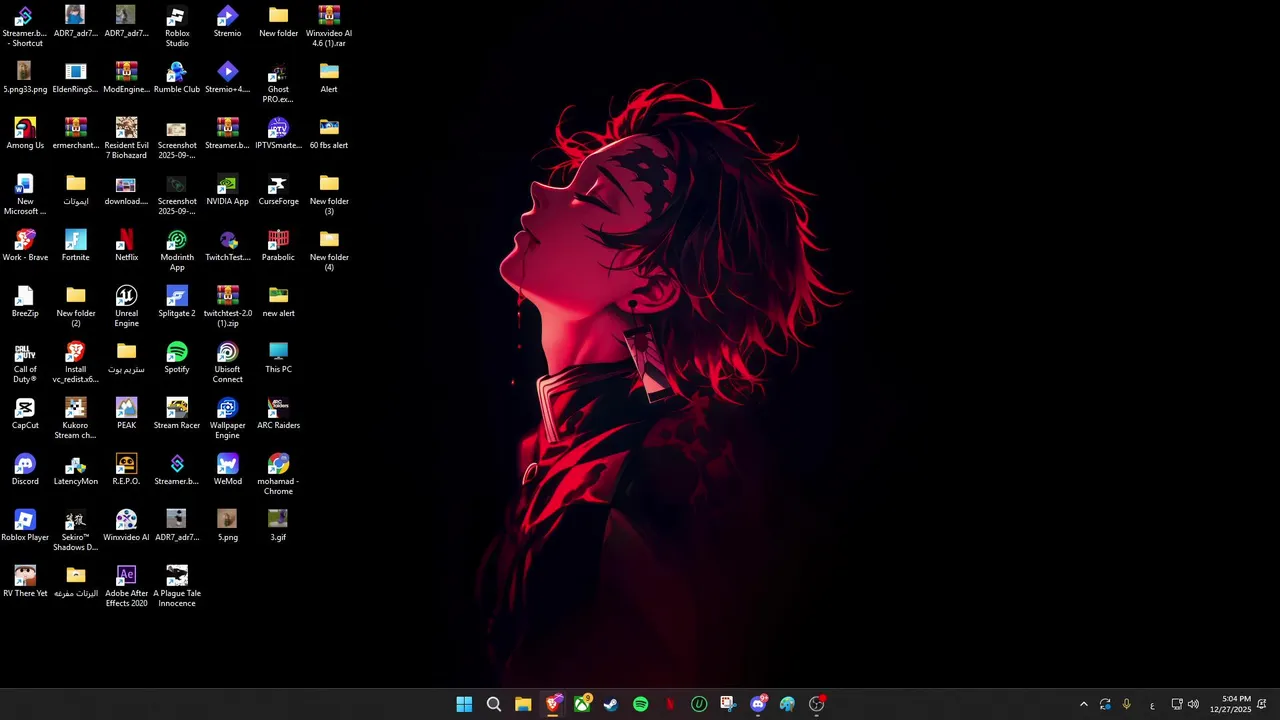Select the Kukoro Stream ch... icon
This screenshot has width=1280, height=720.
pos(76,418)
